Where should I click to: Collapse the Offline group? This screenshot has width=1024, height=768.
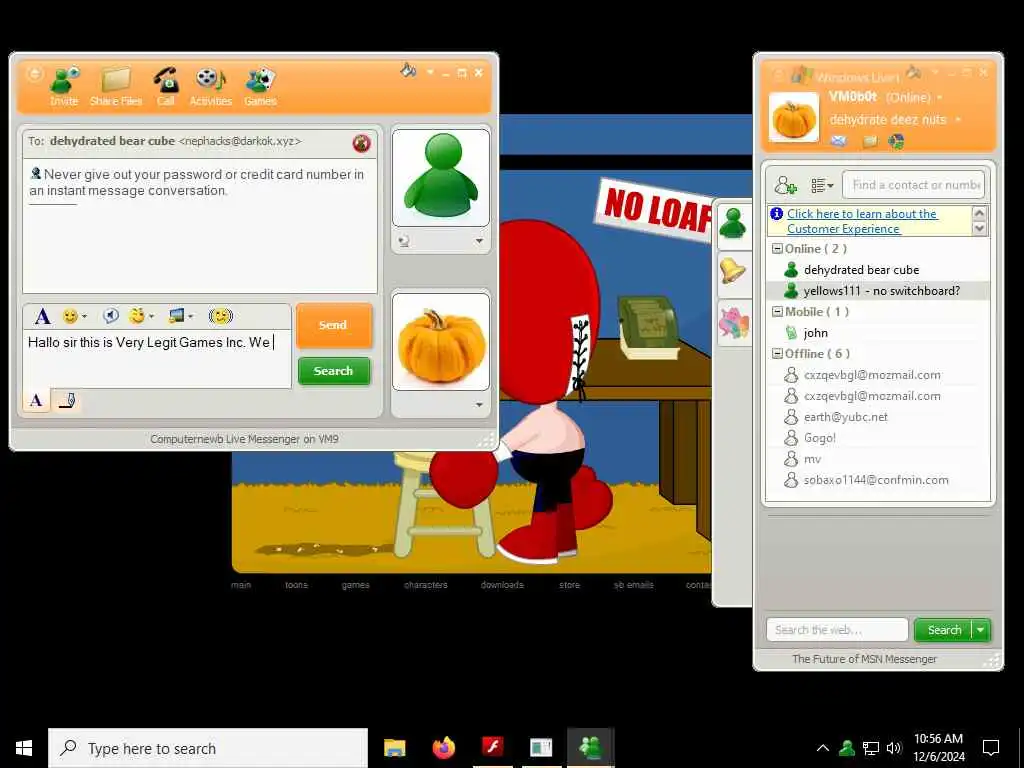coord(777,353)
